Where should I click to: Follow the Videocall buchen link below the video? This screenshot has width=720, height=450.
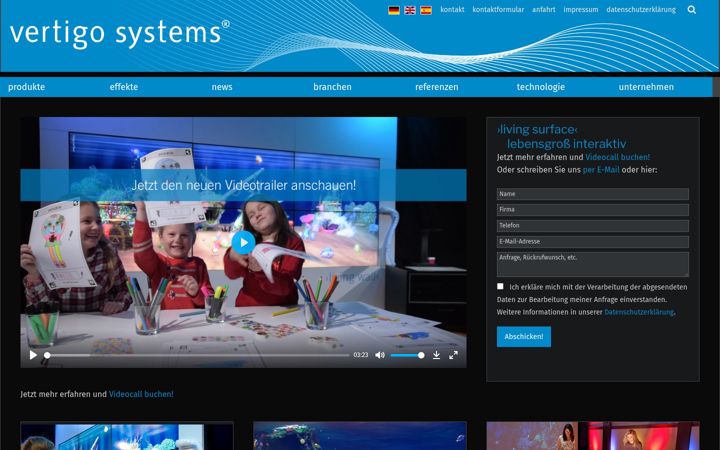click(x=141, y=394)
